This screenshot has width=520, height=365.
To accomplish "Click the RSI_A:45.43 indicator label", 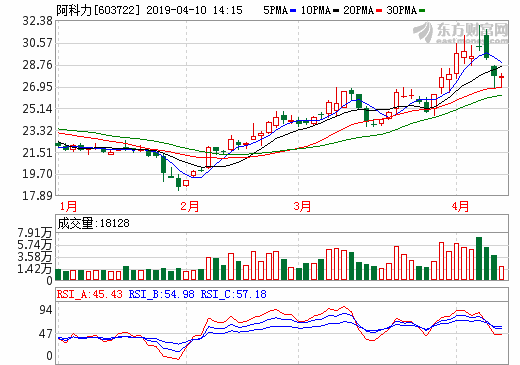I will tap(90, 294).
